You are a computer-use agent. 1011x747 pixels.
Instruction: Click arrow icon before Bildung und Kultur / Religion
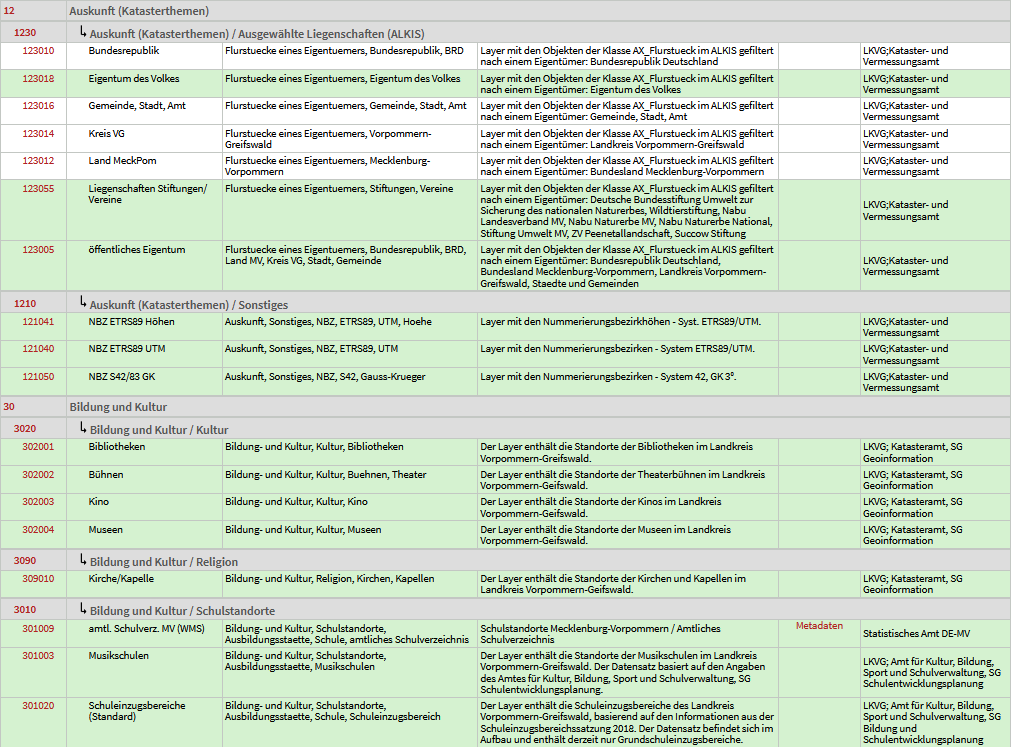[x=83, y=559]
